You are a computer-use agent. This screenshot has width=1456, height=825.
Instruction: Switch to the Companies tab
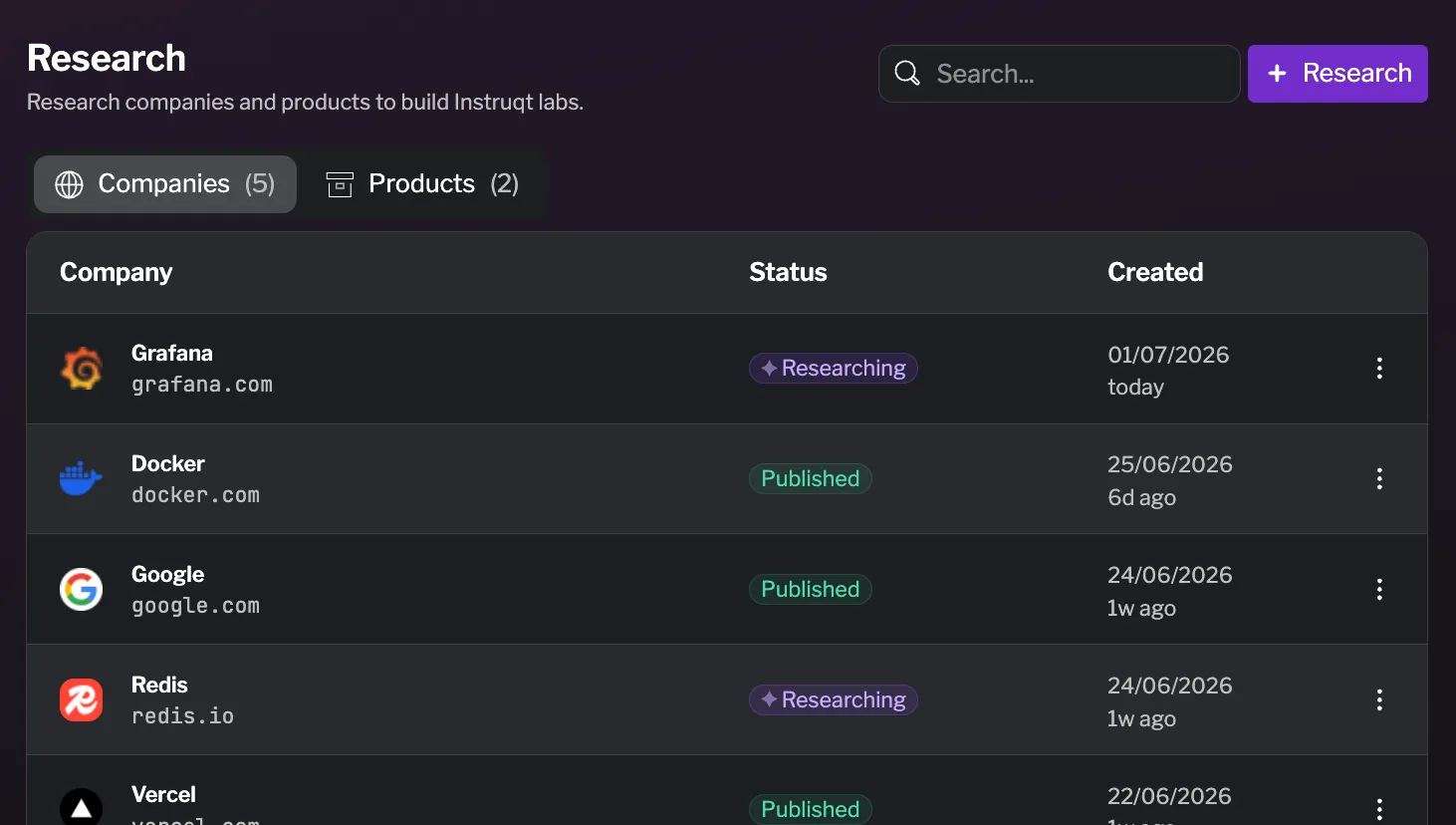(x=165, y=184)
